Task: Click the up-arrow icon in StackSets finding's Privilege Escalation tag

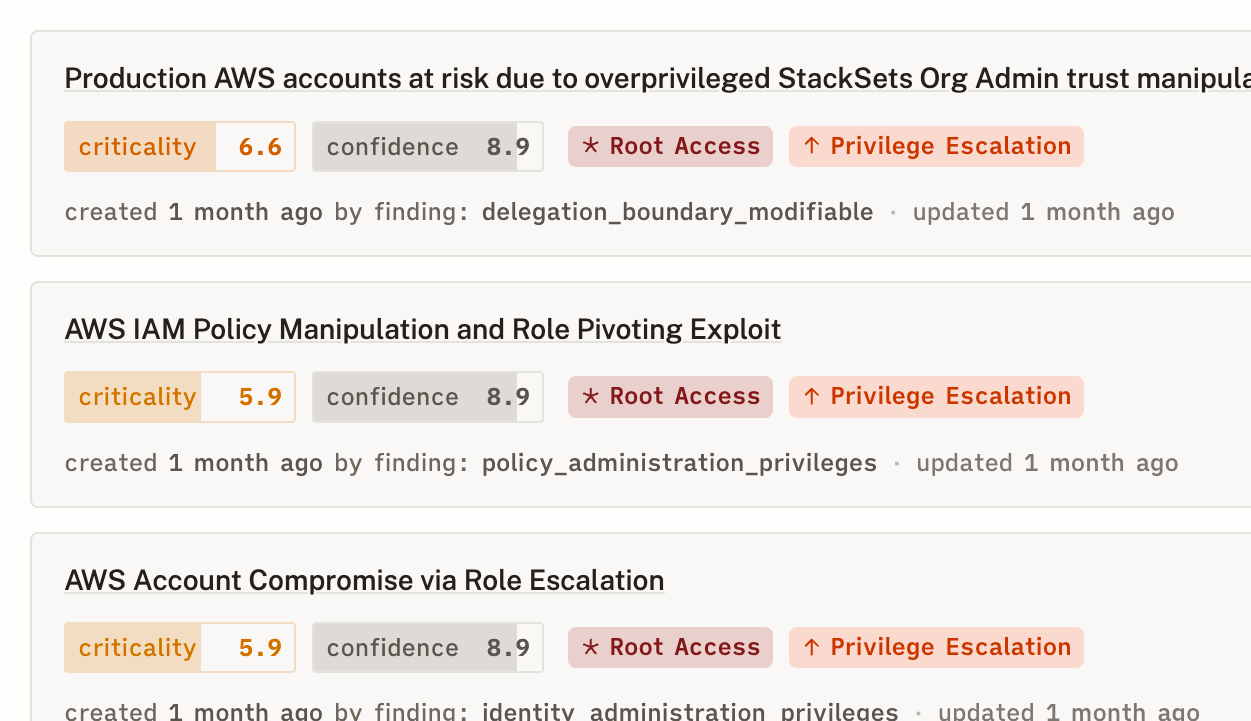Action: coord(812,146)
